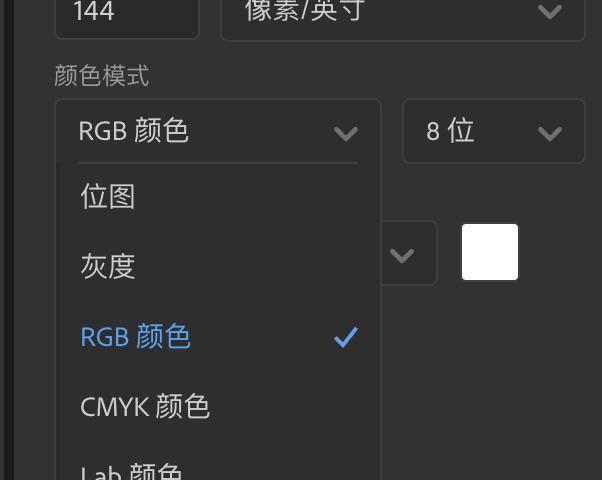
Task: Click the chevron arrow beside 像素/英寸
Action: (550, 12)
